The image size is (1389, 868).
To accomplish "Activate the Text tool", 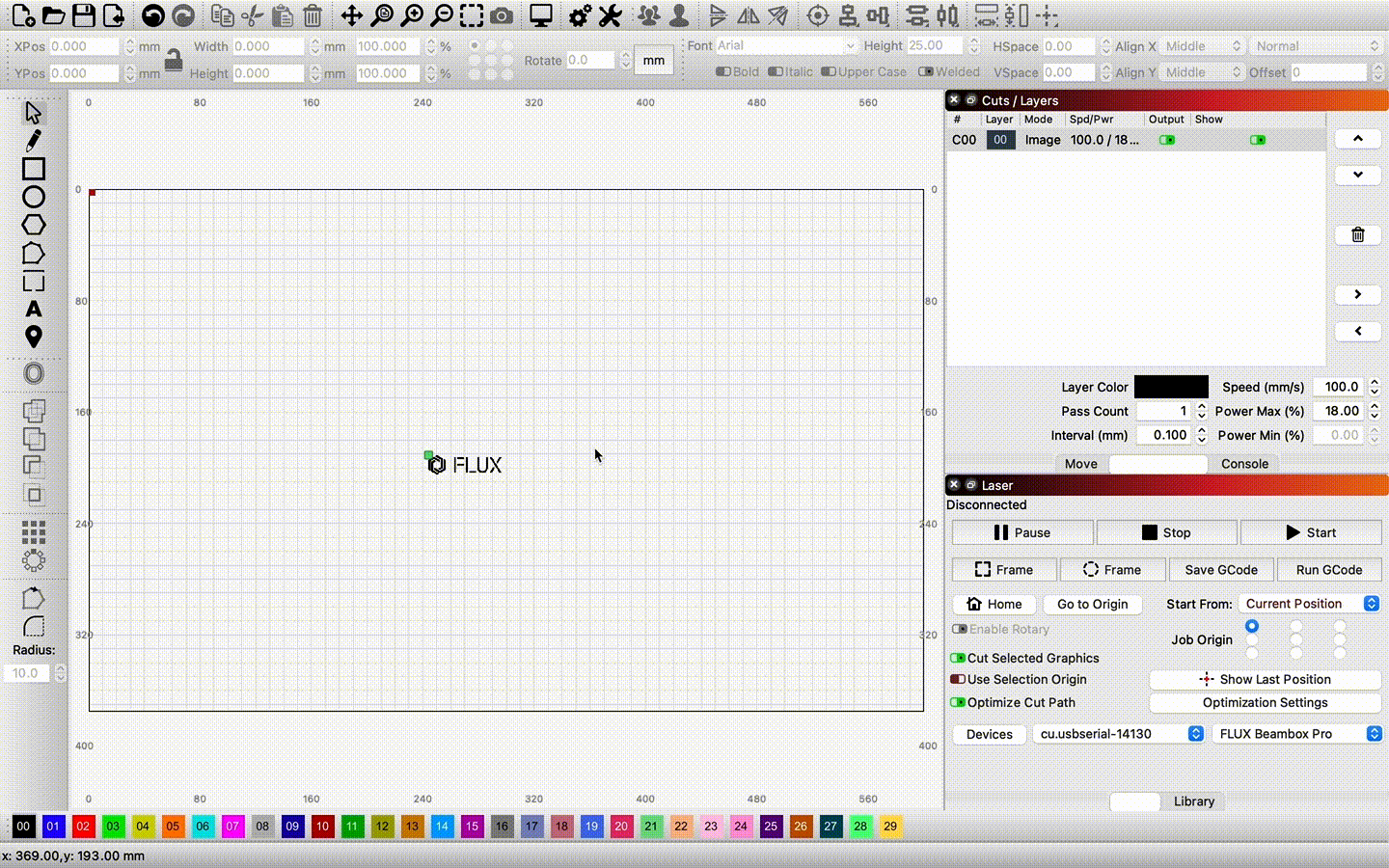I will pos(34,309).
